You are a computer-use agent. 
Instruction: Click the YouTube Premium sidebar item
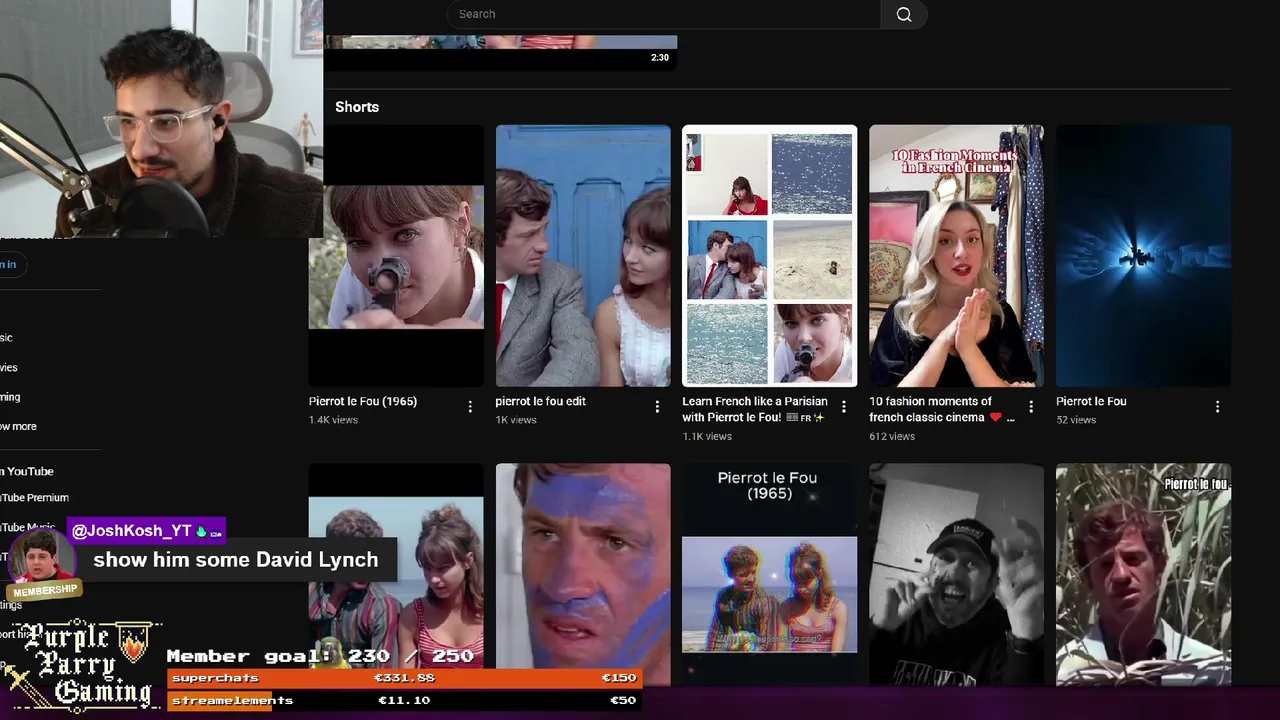pos(34,498)
